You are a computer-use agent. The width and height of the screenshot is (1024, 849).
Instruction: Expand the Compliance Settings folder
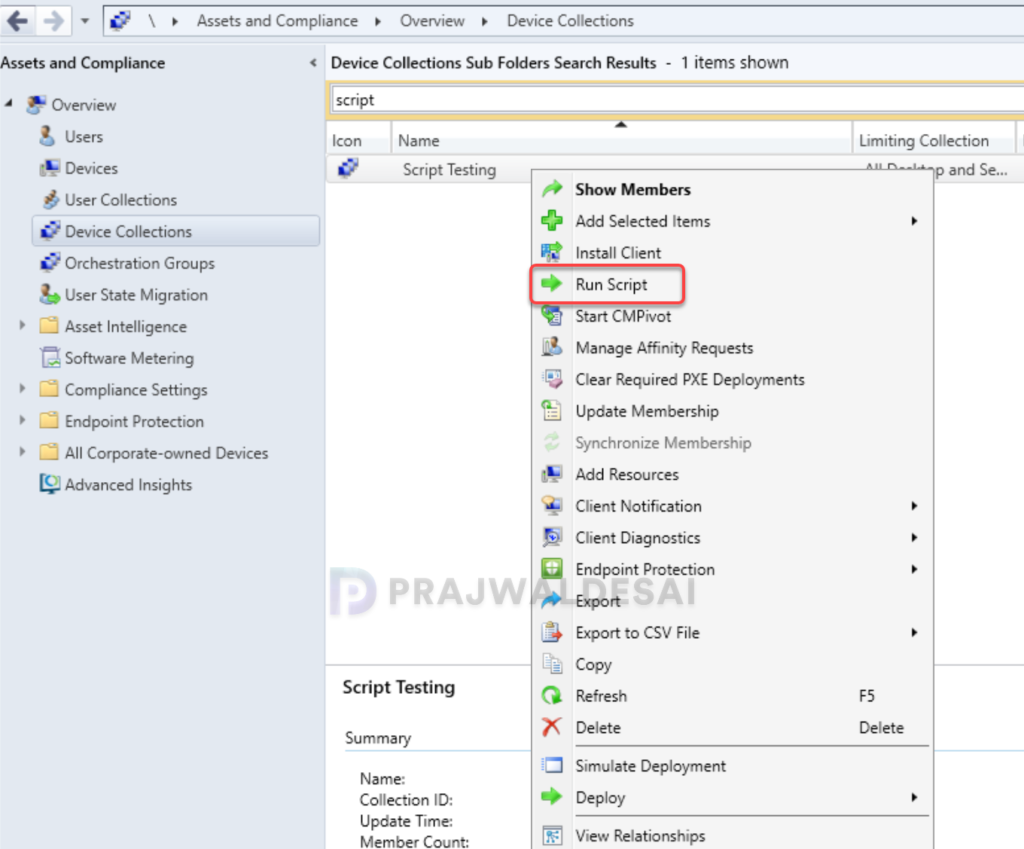pos(23,388)
